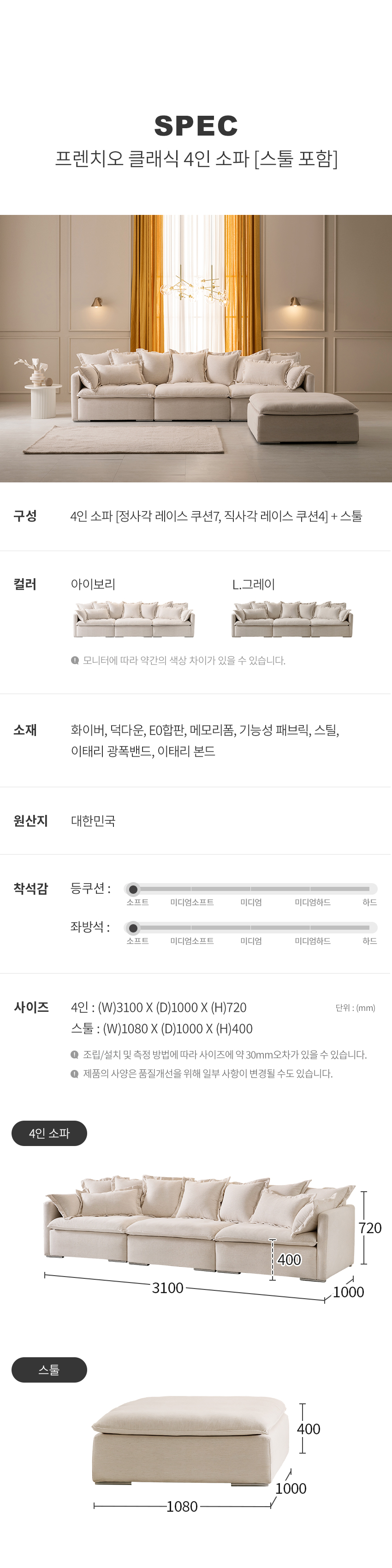This screenshot has width=392, height=1568.
Task: Click the info icon beside 30mm tolerance note
Action: pos(75,1054)
